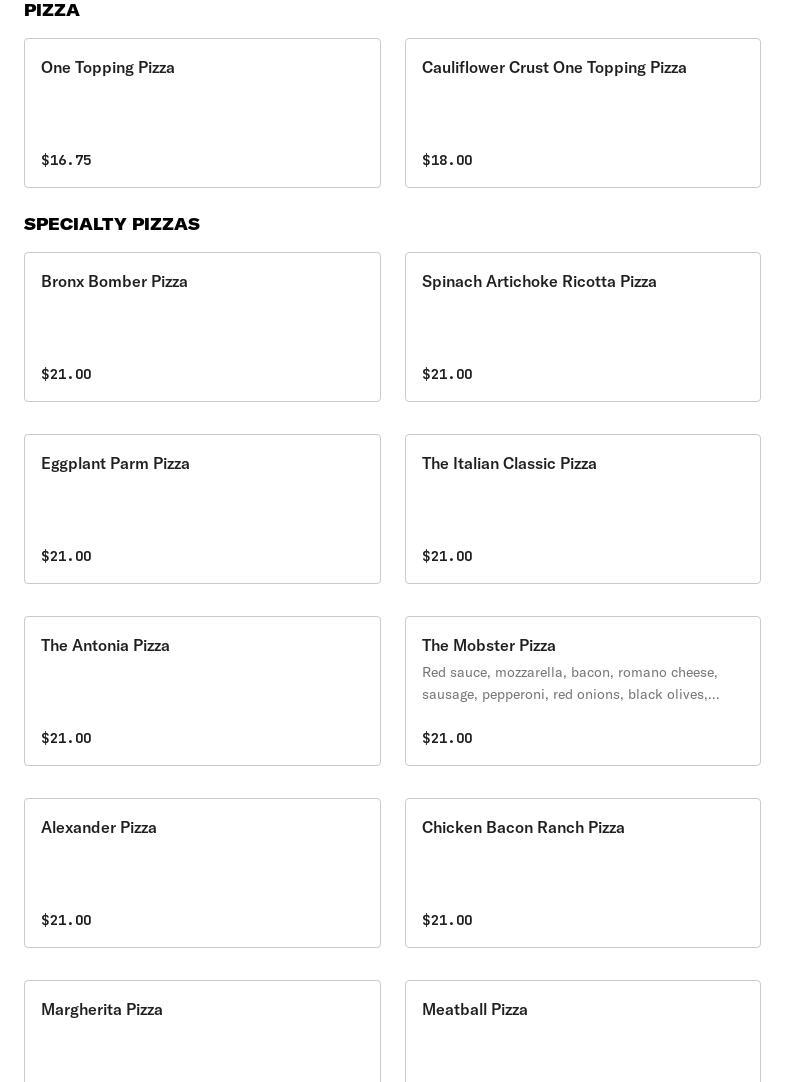Click the Specialty Pizzas section heading
Screen dimensions: 785x1082
pos(112,224)
